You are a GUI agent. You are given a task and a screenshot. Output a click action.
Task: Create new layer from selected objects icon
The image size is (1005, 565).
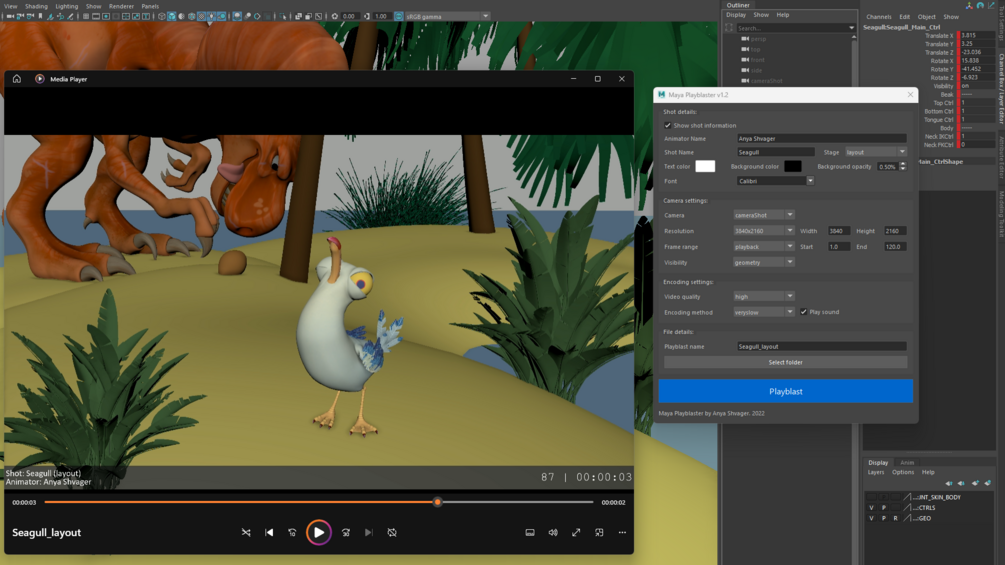988,483
